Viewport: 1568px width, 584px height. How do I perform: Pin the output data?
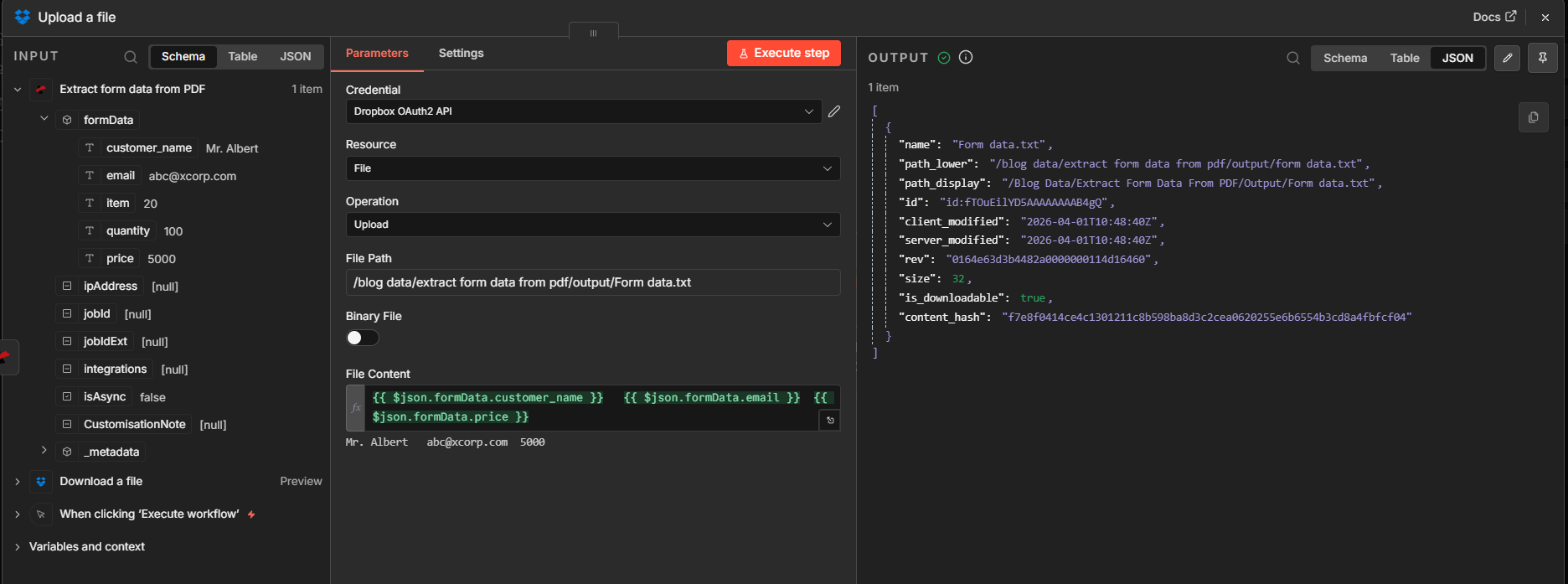(1542, 58)
